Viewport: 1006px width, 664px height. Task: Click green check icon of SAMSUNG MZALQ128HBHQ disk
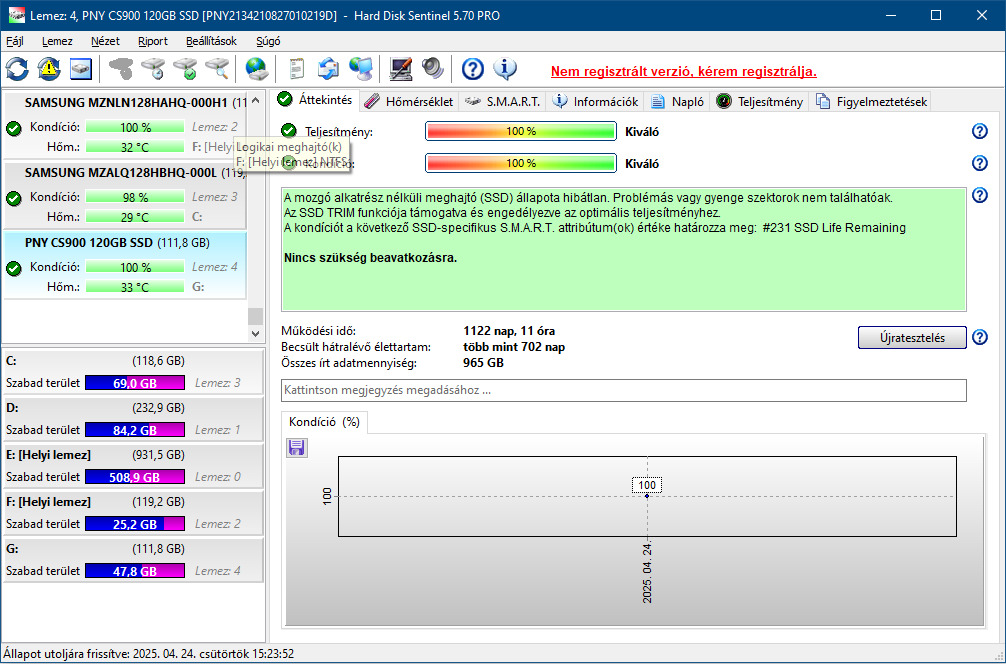(x=13, y=198)
